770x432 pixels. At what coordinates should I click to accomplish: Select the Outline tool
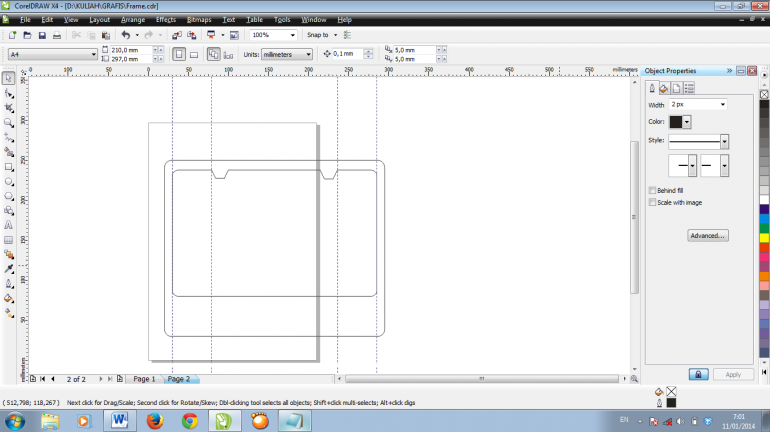[8, 284]
